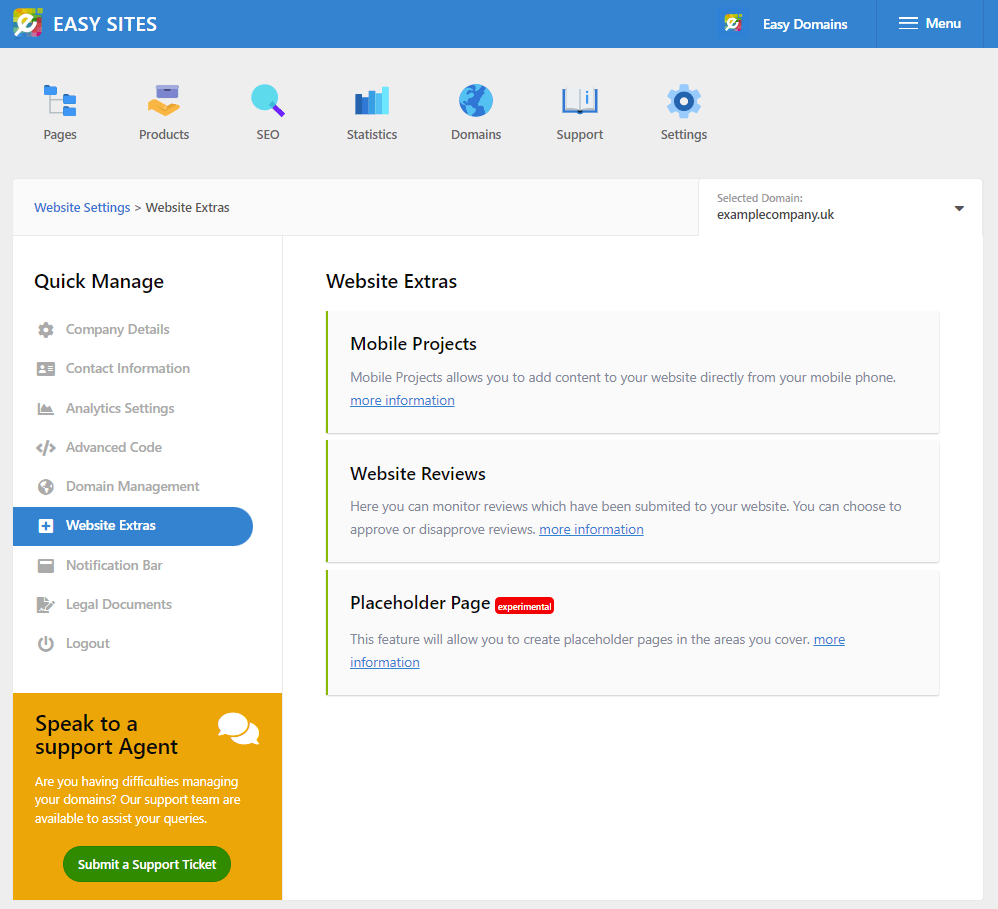Image resolution: width=998 pixels, height=909 pixels.
Task: Choose Logout from Quick Manage
Action: pyautogui.click(x=88, y=644)
